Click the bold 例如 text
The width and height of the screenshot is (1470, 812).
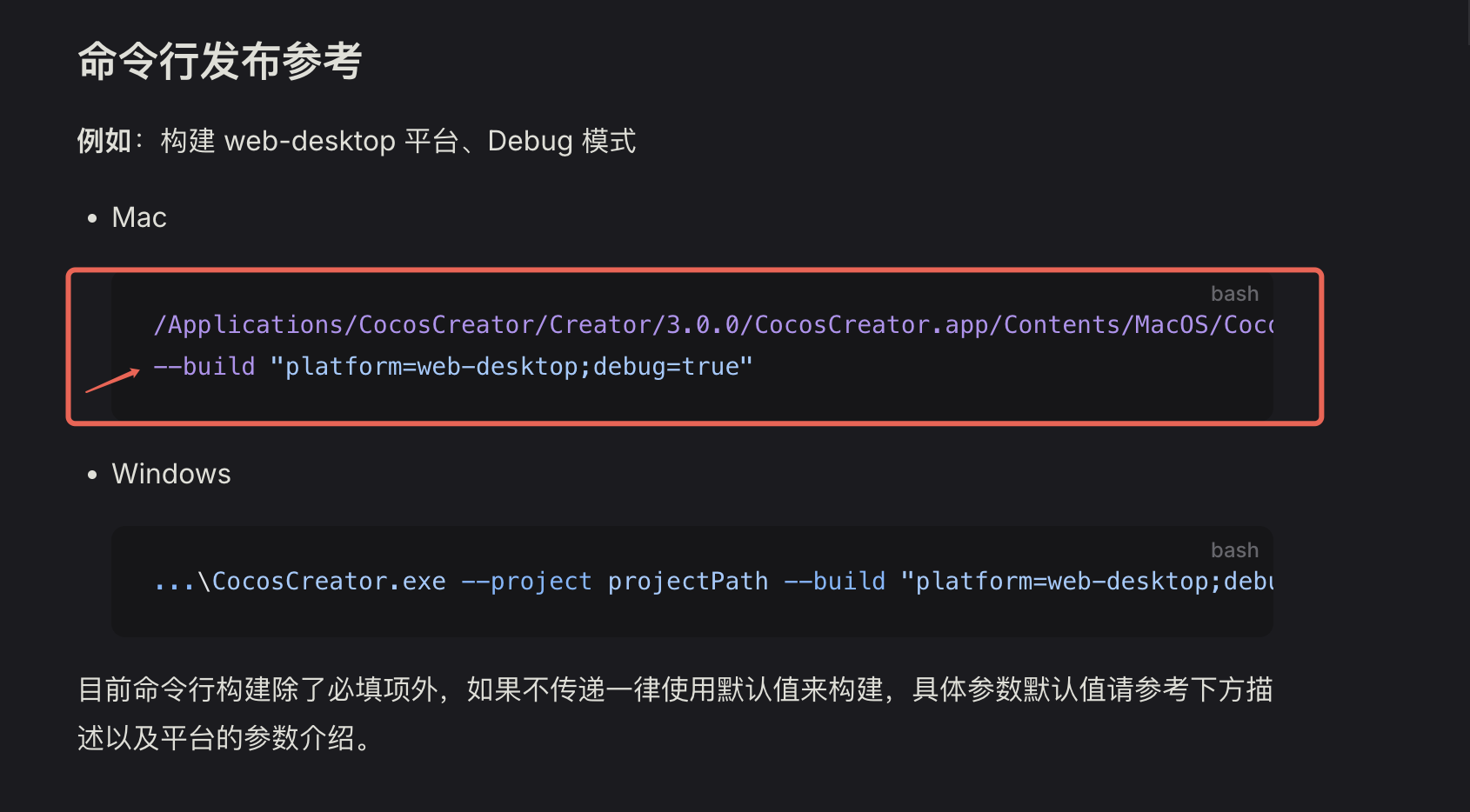pos(104,141)
